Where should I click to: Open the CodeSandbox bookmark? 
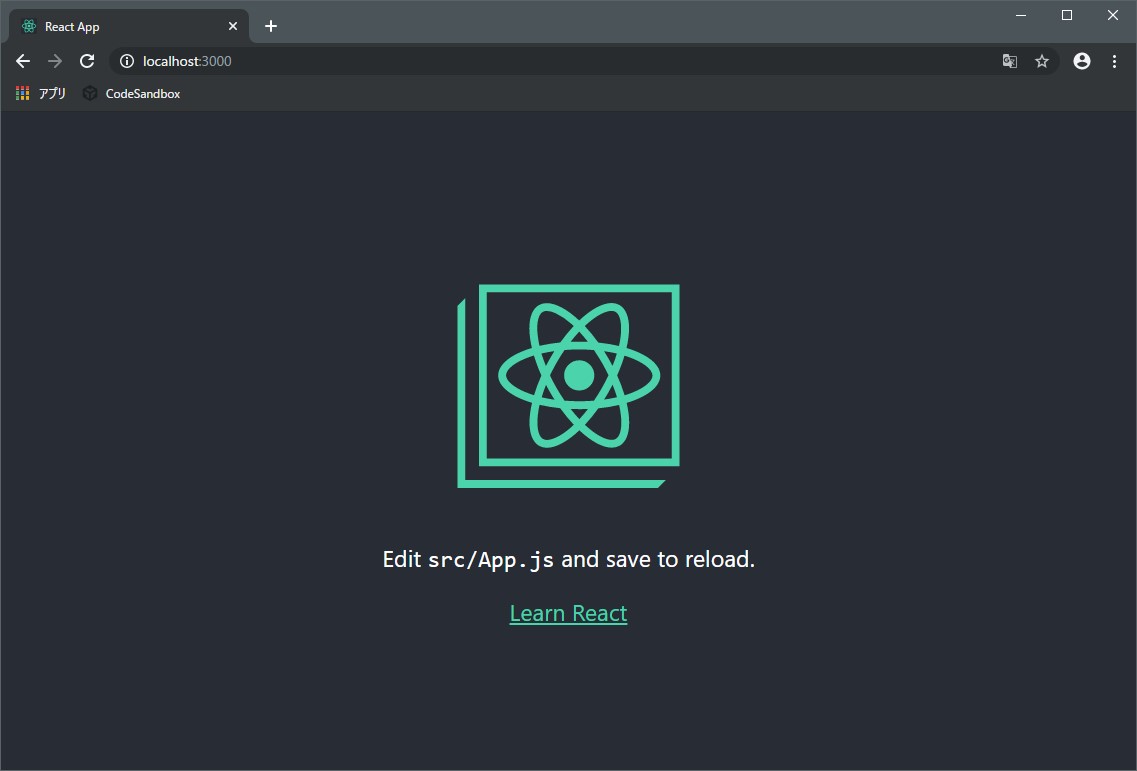tap(131, 94)
